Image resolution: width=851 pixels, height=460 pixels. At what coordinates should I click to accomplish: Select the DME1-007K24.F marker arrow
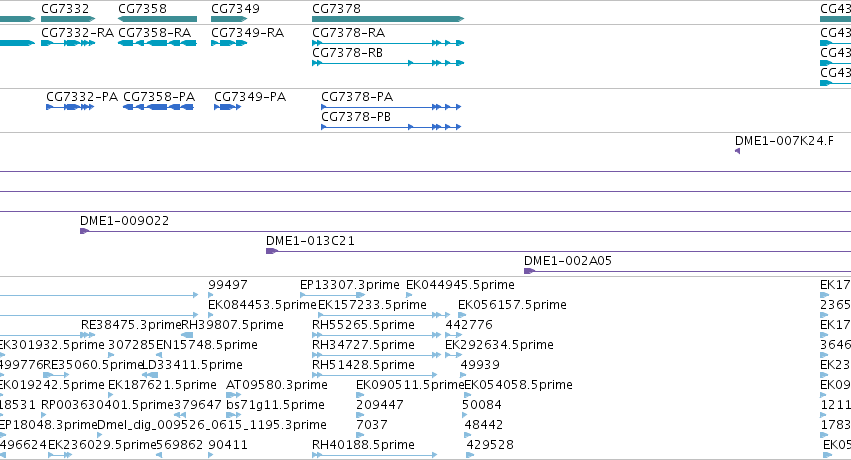coord(738,151)
